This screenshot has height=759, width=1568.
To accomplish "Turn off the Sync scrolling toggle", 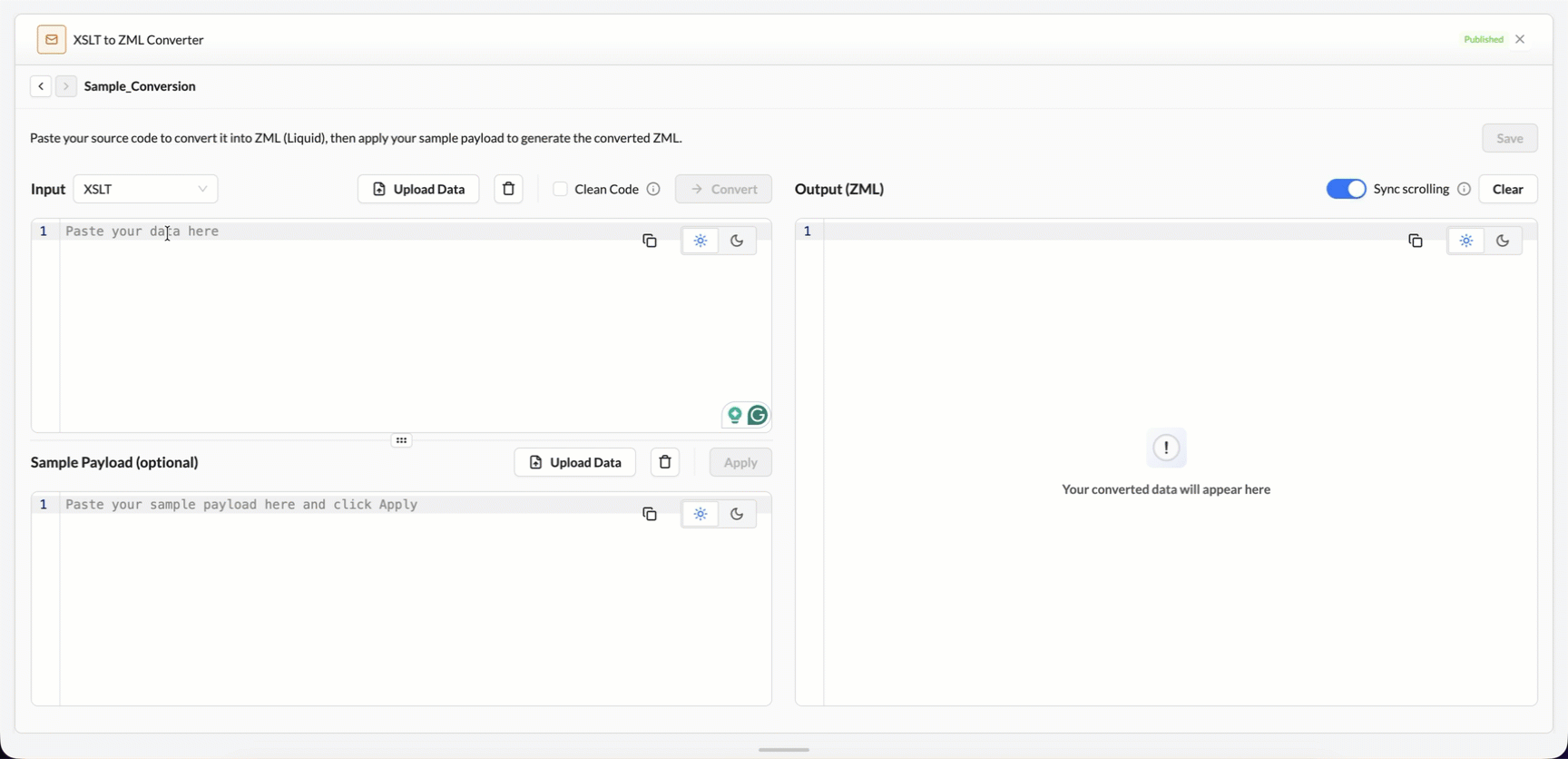I will point(1346,189).
